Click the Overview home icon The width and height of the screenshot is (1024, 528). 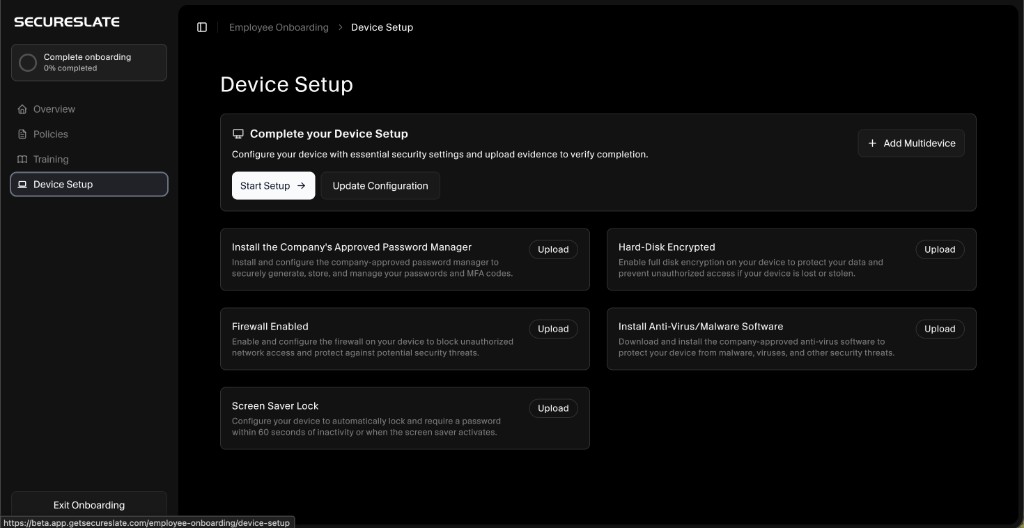pyautogui.click(x=22, y=109)
